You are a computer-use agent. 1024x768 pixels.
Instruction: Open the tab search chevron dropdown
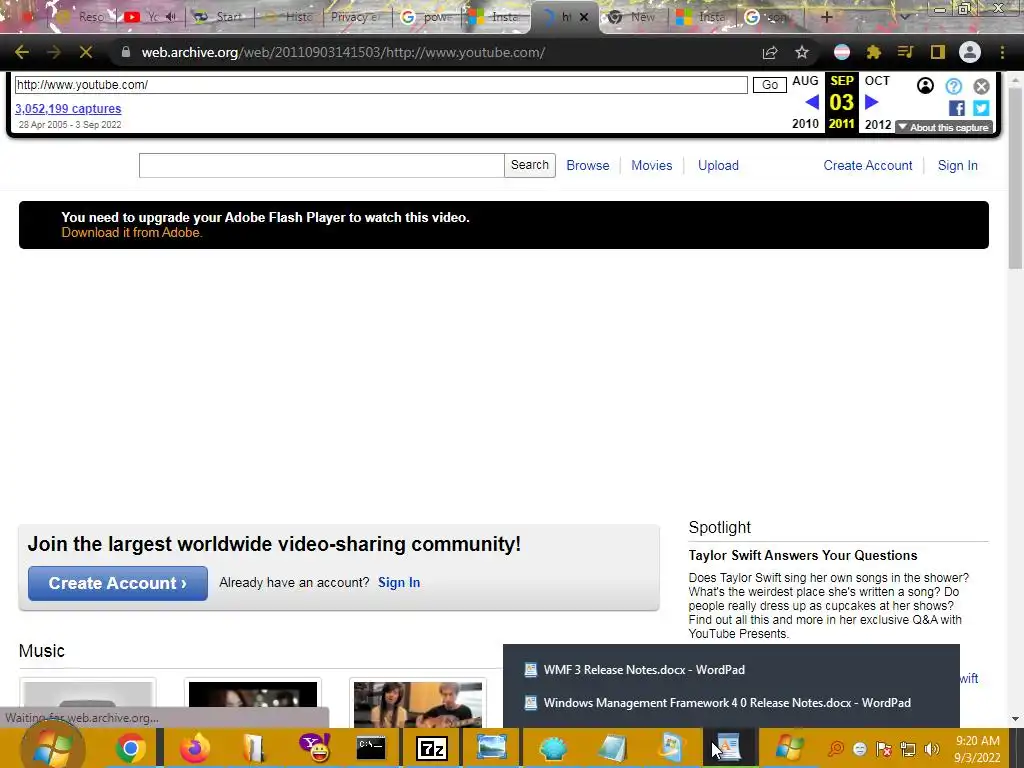coord(904,17)
